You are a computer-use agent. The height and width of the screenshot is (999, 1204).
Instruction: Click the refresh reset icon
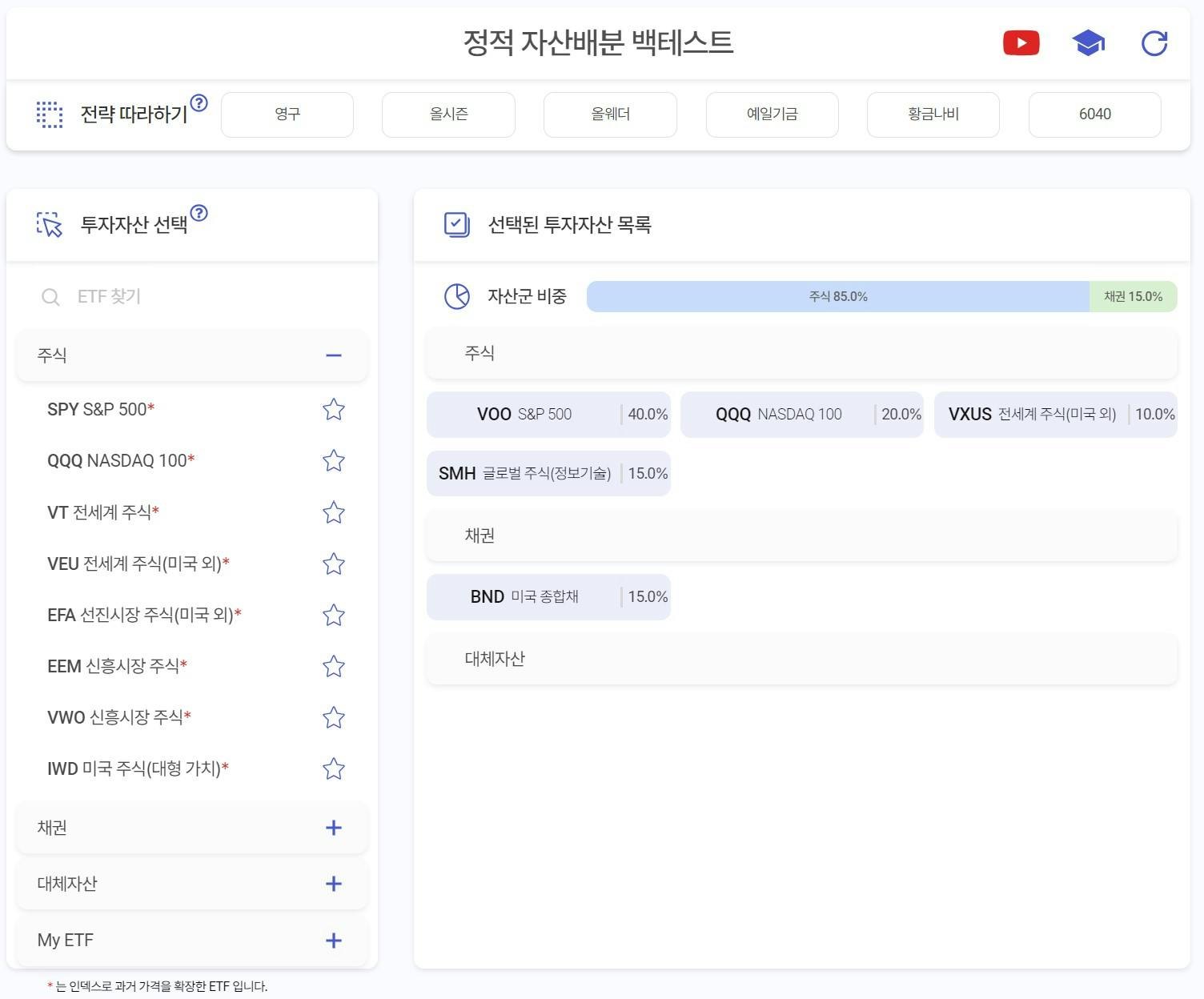coord(1154,43)
